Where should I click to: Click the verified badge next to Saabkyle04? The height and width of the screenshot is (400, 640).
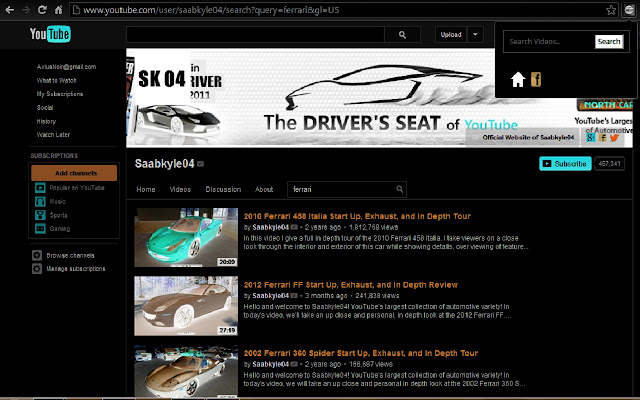[x=200, y=164]
